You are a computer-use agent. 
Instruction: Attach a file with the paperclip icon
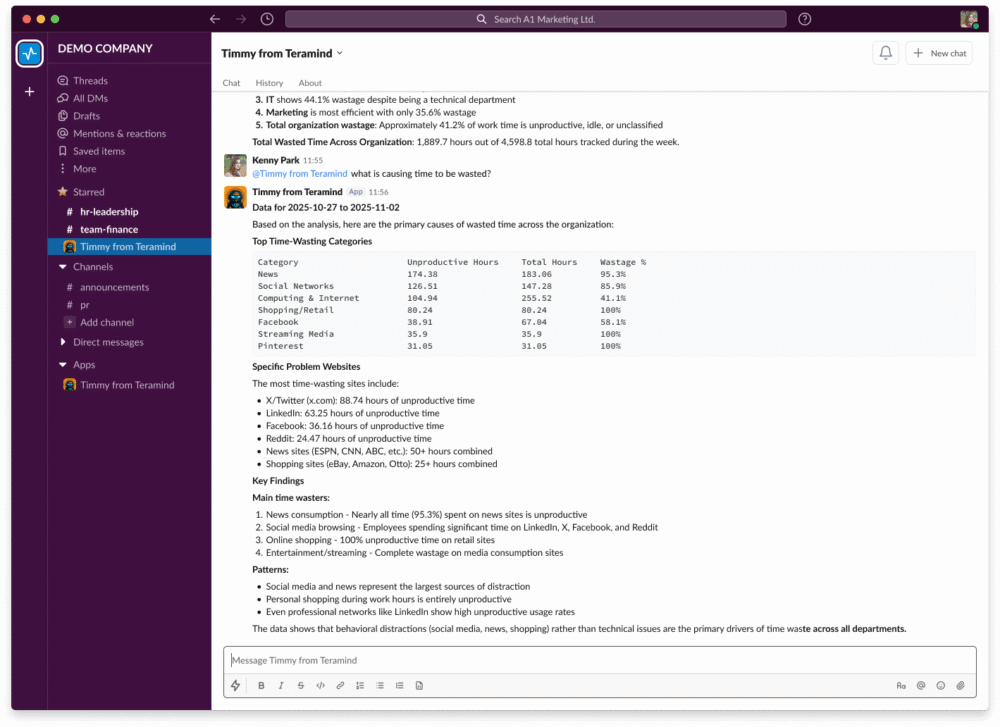point(960,686)
